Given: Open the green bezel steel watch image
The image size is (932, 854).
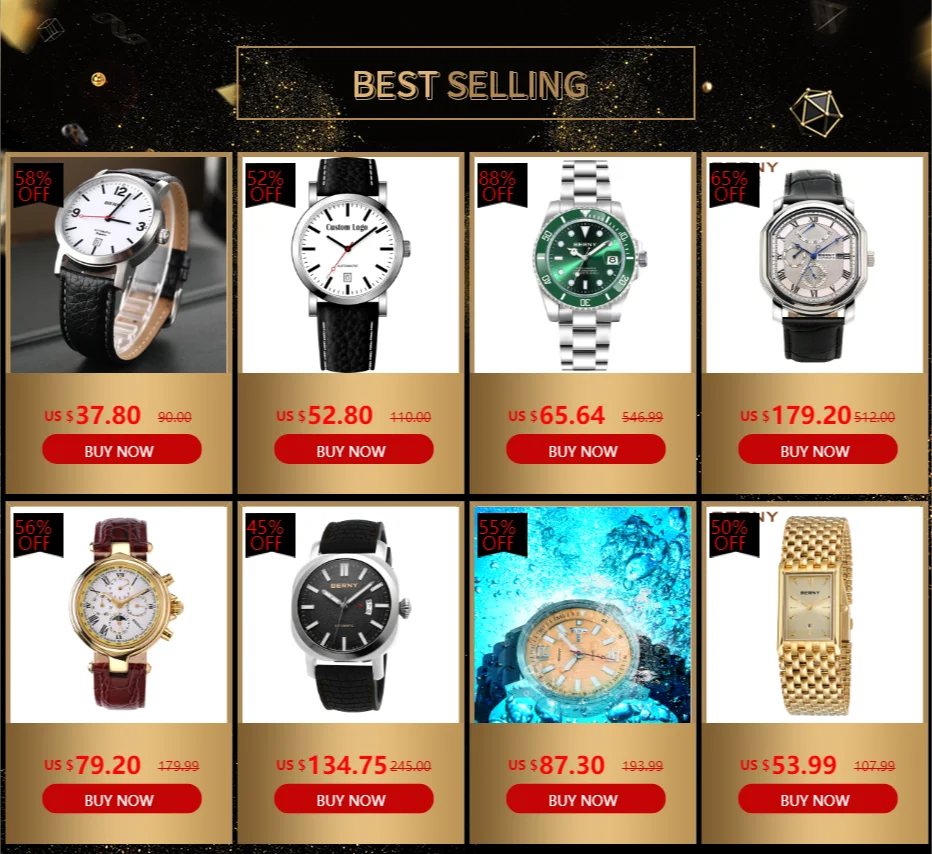Looking at the screenshot, I should (582, 265).
